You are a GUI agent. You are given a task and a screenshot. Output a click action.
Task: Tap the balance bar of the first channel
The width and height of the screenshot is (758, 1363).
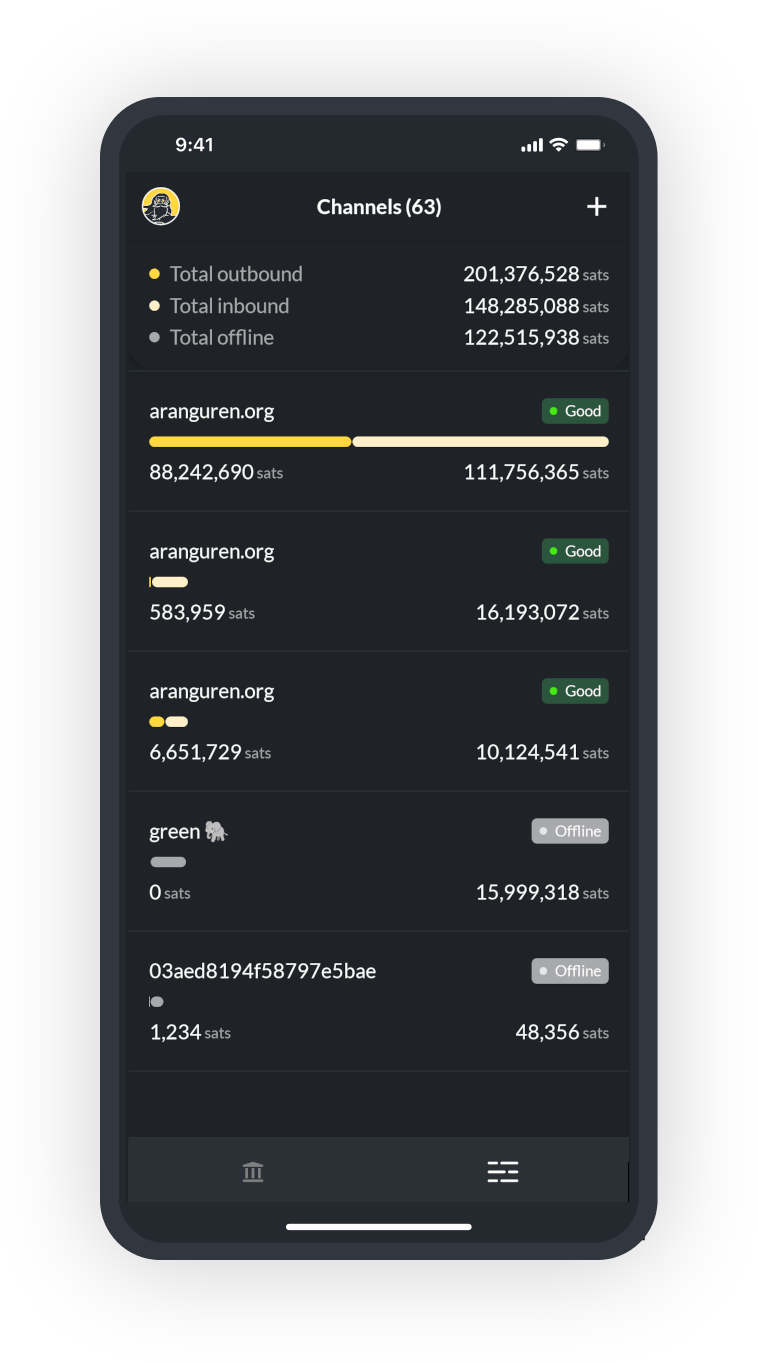379,441
